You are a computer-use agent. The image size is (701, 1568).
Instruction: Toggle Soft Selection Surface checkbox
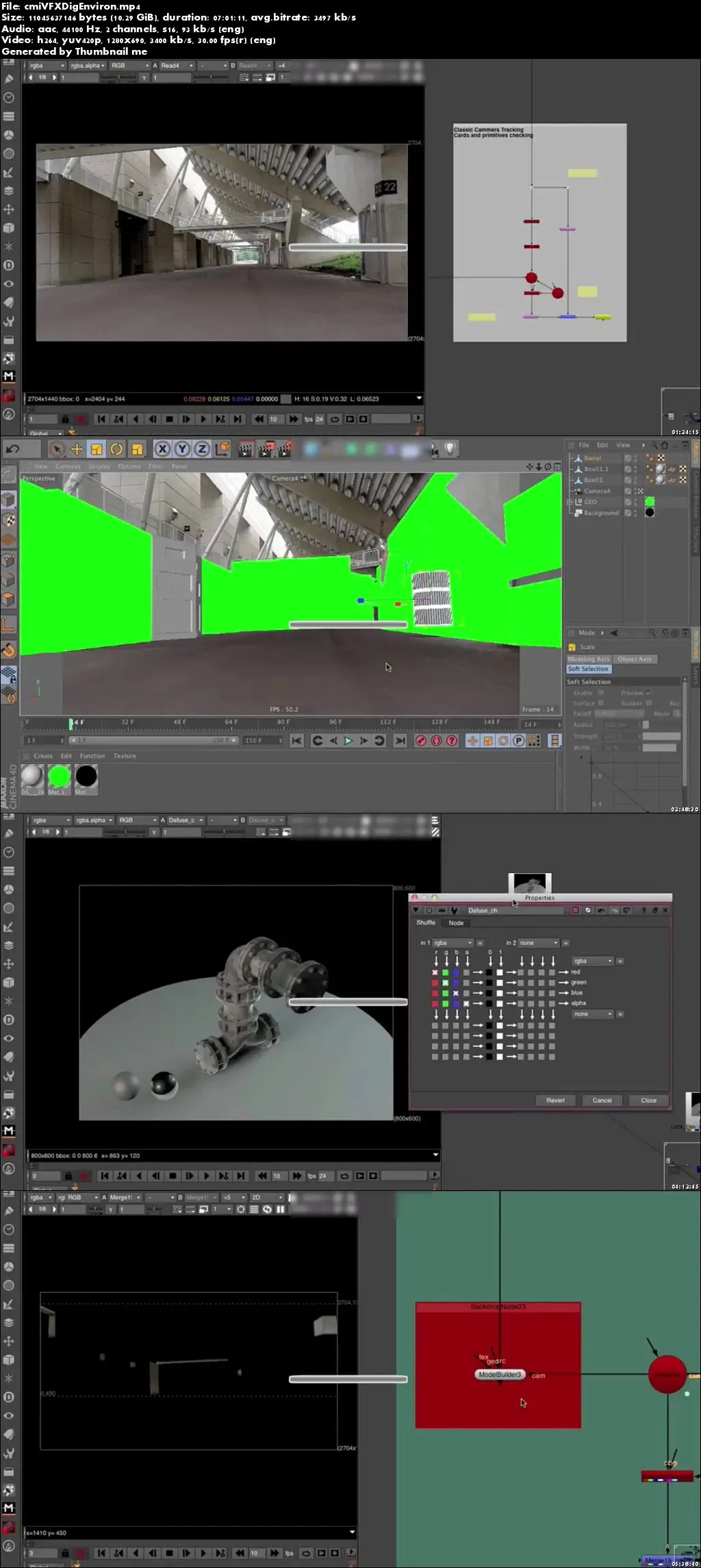(601, 703)
